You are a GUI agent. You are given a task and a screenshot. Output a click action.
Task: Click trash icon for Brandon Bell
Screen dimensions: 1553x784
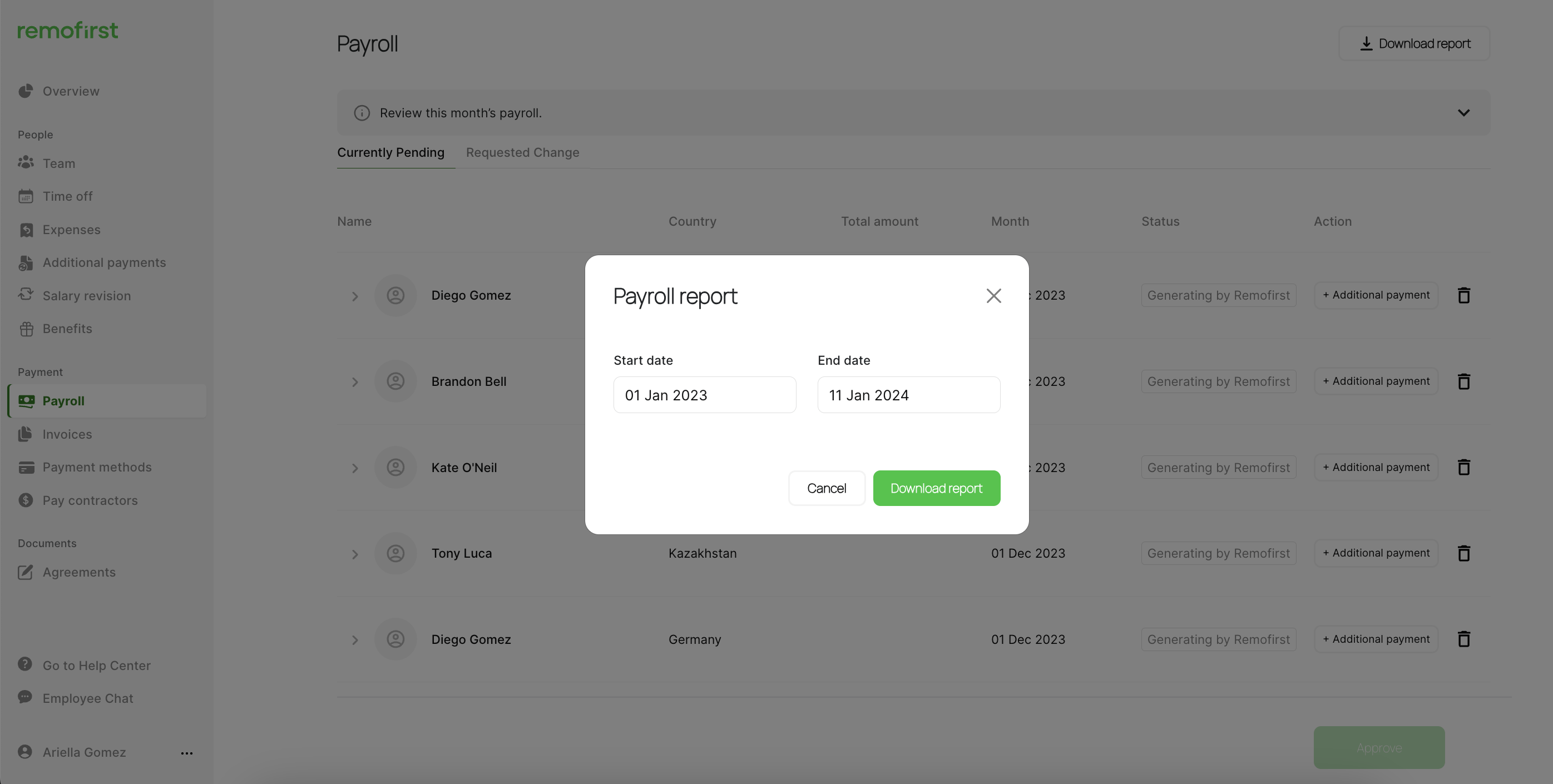point(1463,381)
